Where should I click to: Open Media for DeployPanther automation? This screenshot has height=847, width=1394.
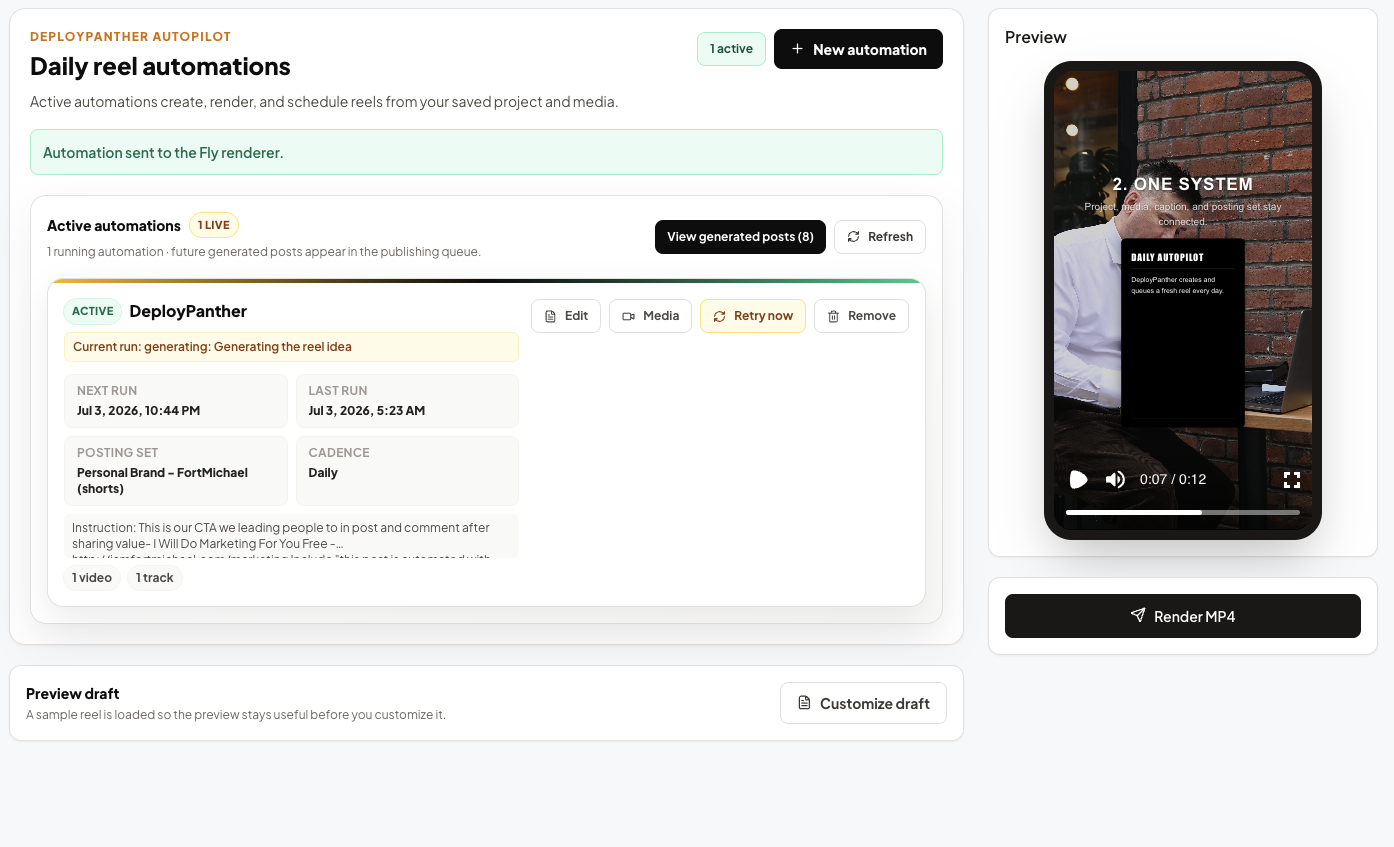[650, 316]
